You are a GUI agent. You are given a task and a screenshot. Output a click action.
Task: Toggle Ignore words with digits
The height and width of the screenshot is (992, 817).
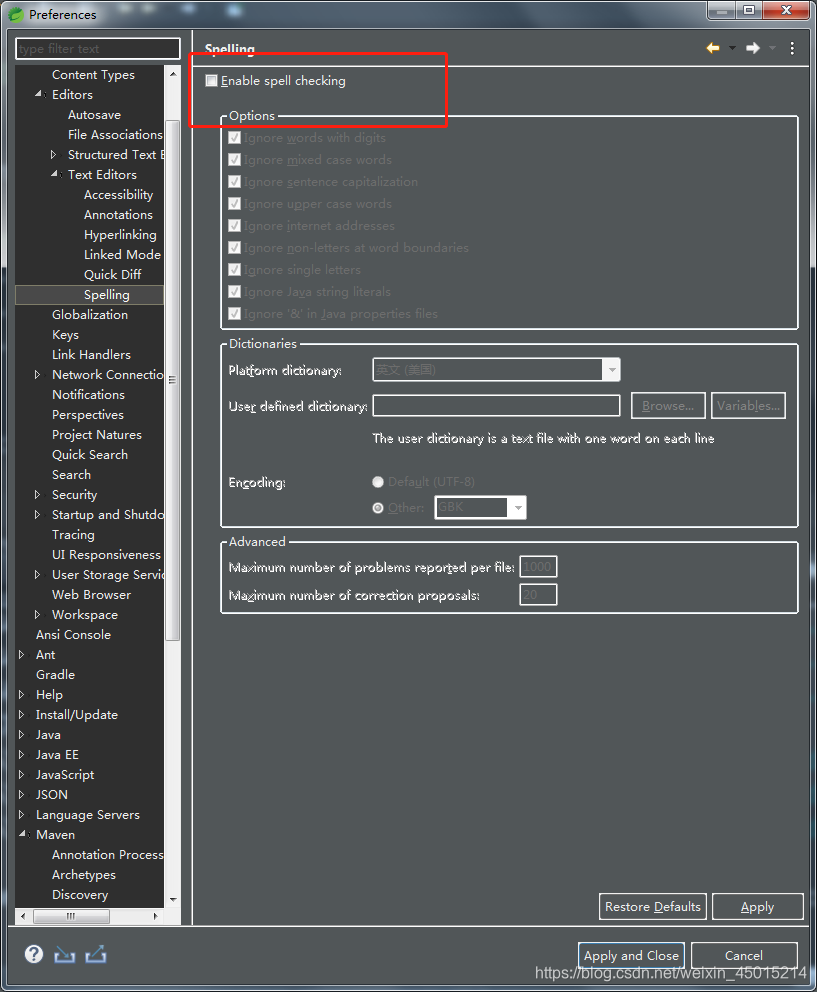(234, 137)
